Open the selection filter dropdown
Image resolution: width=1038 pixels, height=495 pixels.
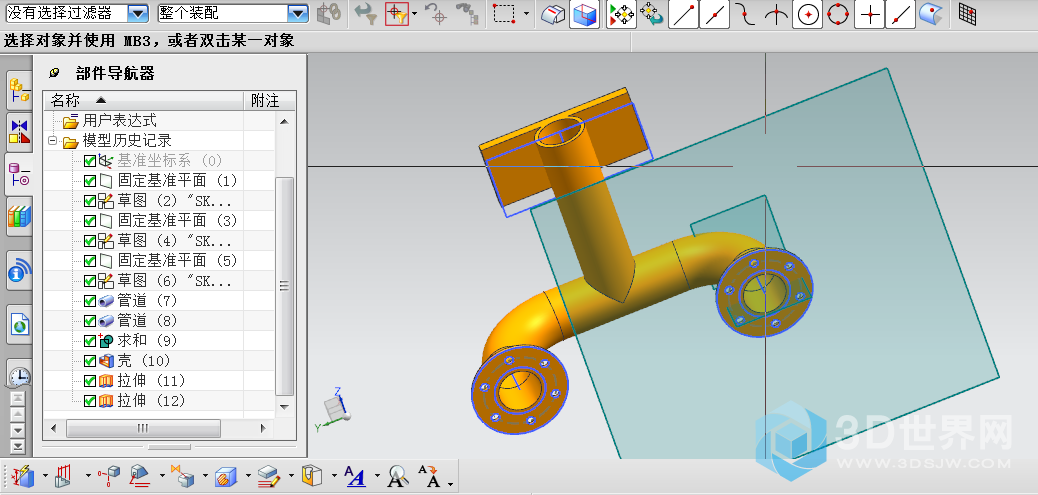139,14
